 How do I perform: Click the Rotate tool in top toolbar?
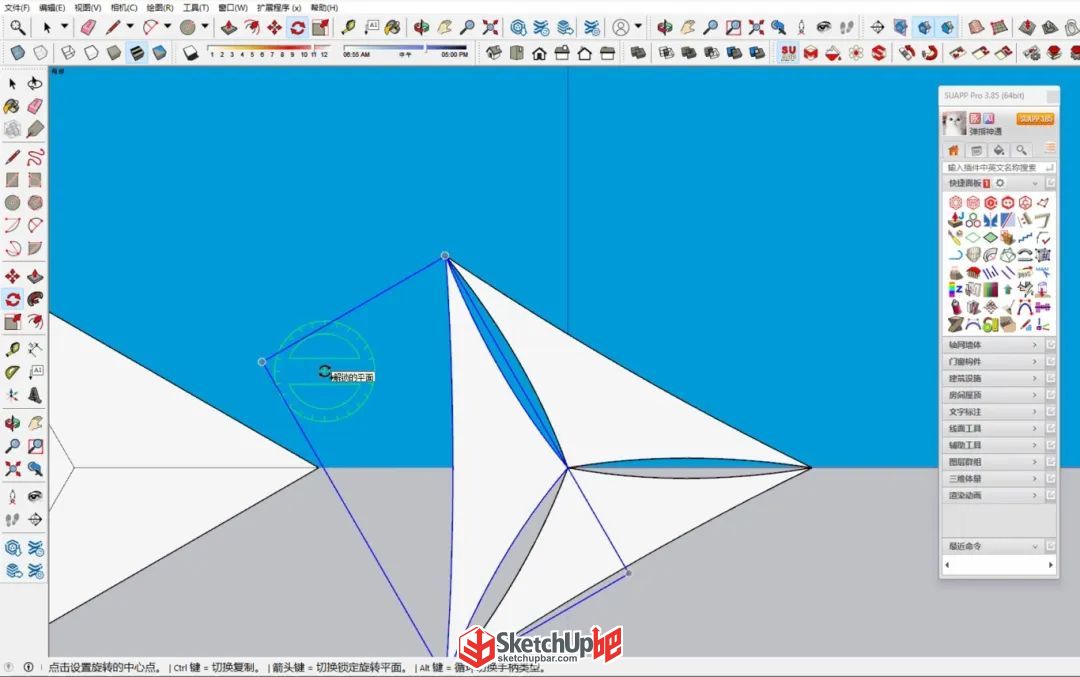coord(298,28)
